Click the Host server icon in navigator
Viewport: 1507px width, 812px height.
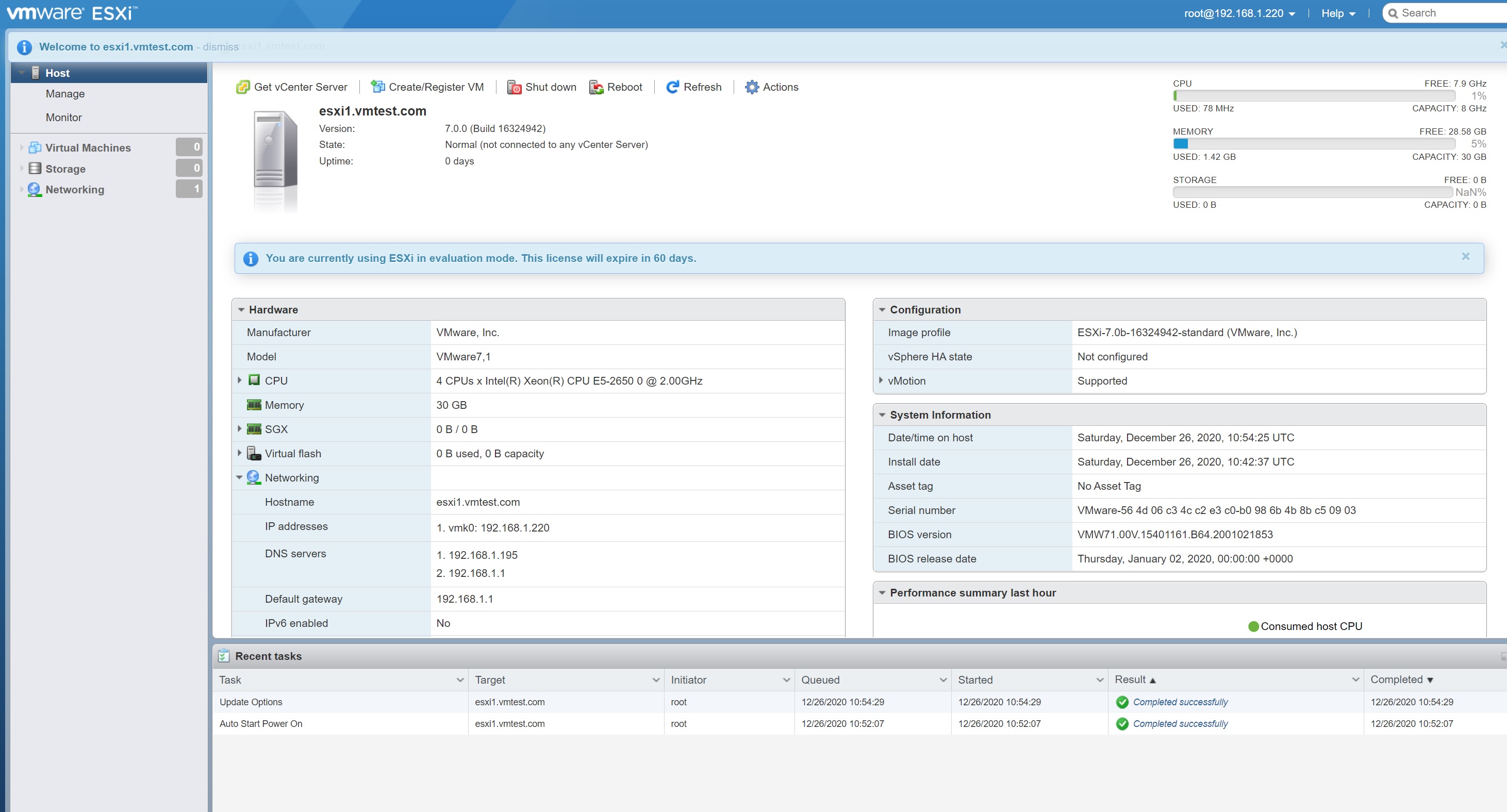coord(35,73)
